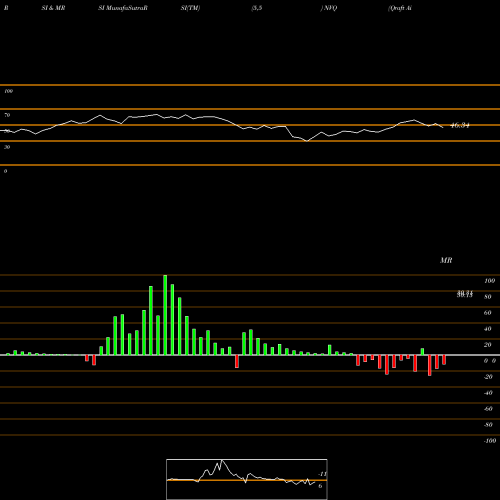Viewport: 500px width, 500px height.
Task: Click the 'MR' panel label
Action: tap(446, 260)
